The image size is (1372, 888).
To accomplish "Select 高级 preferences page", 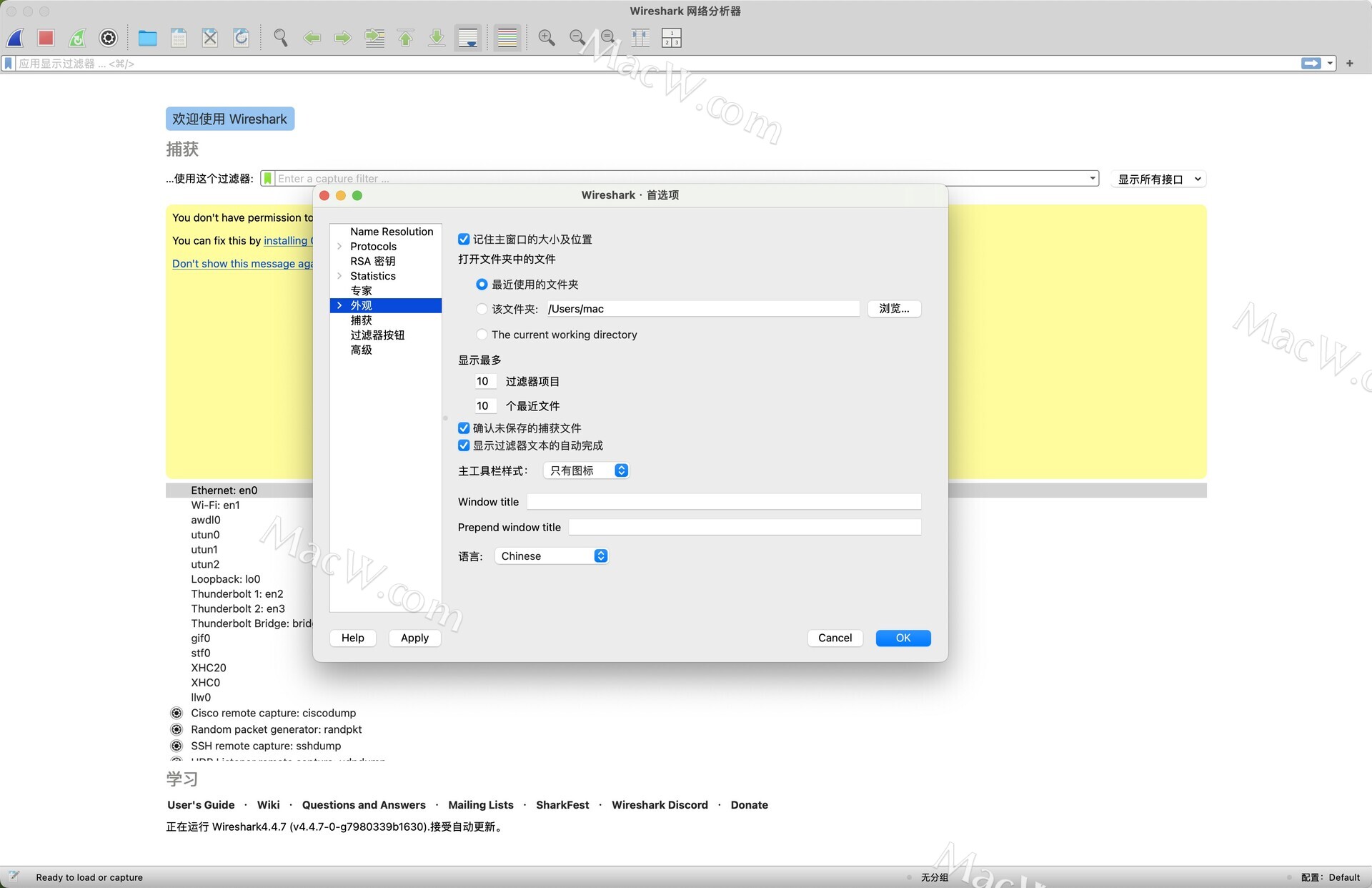I will [361, 350].
